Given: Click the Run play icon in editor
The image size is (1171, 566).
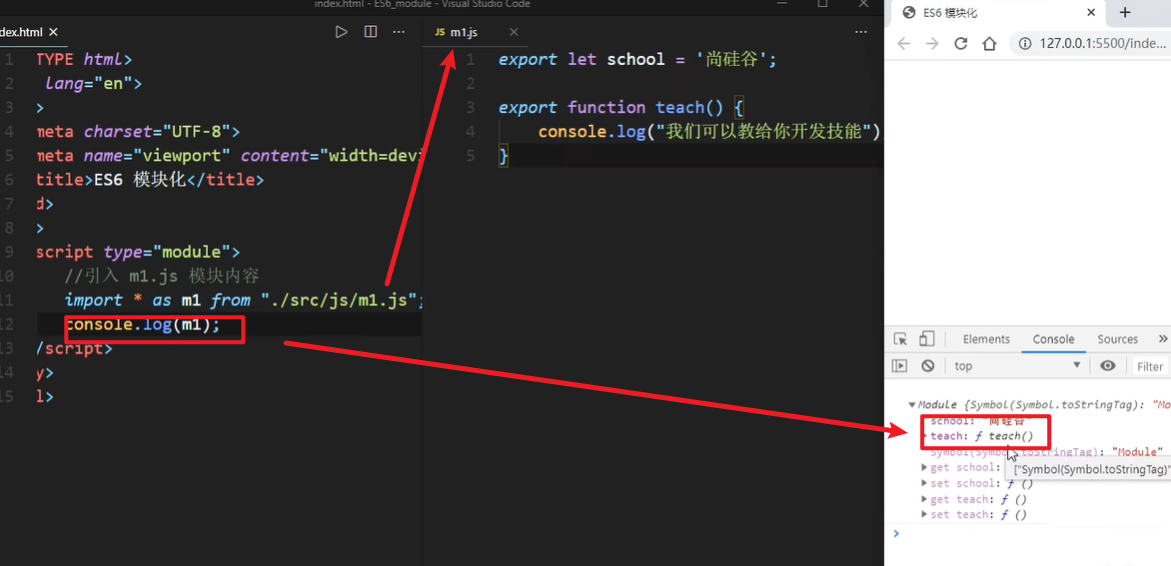Looking at the screenshot, I should [x=341, y=32].
